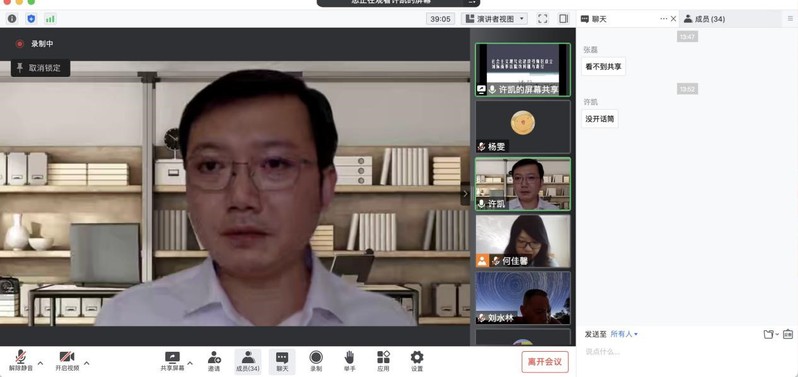
Task: Open the share screen (共享屏幕) icon
Action: [x=173, y=361]
